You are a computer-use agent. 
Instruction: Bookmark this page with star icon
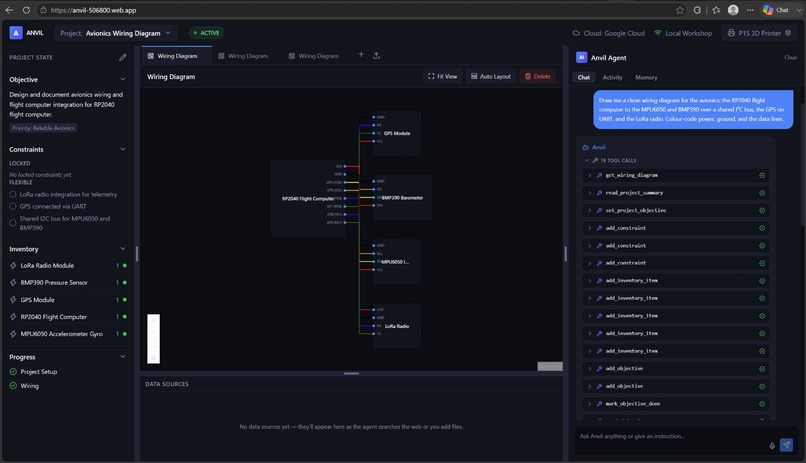pos(680,10)
